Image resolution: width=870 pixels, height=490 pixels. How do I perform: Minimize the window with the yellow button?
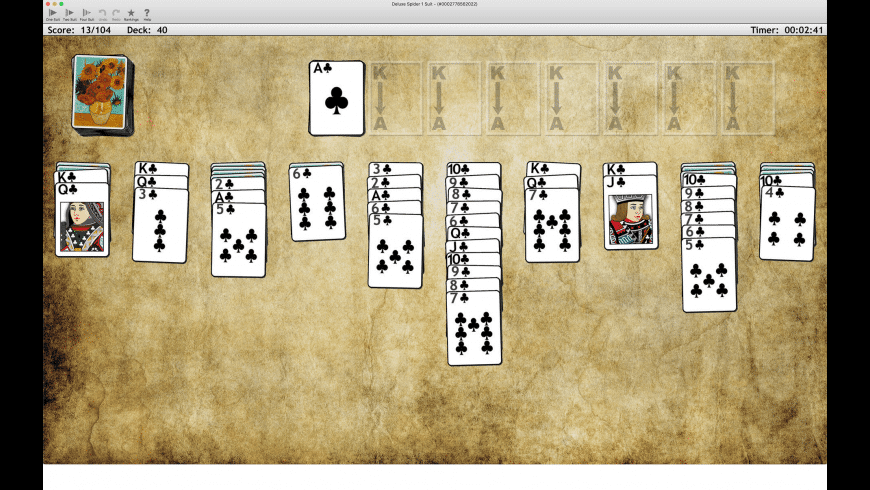[x=54, y=4]
